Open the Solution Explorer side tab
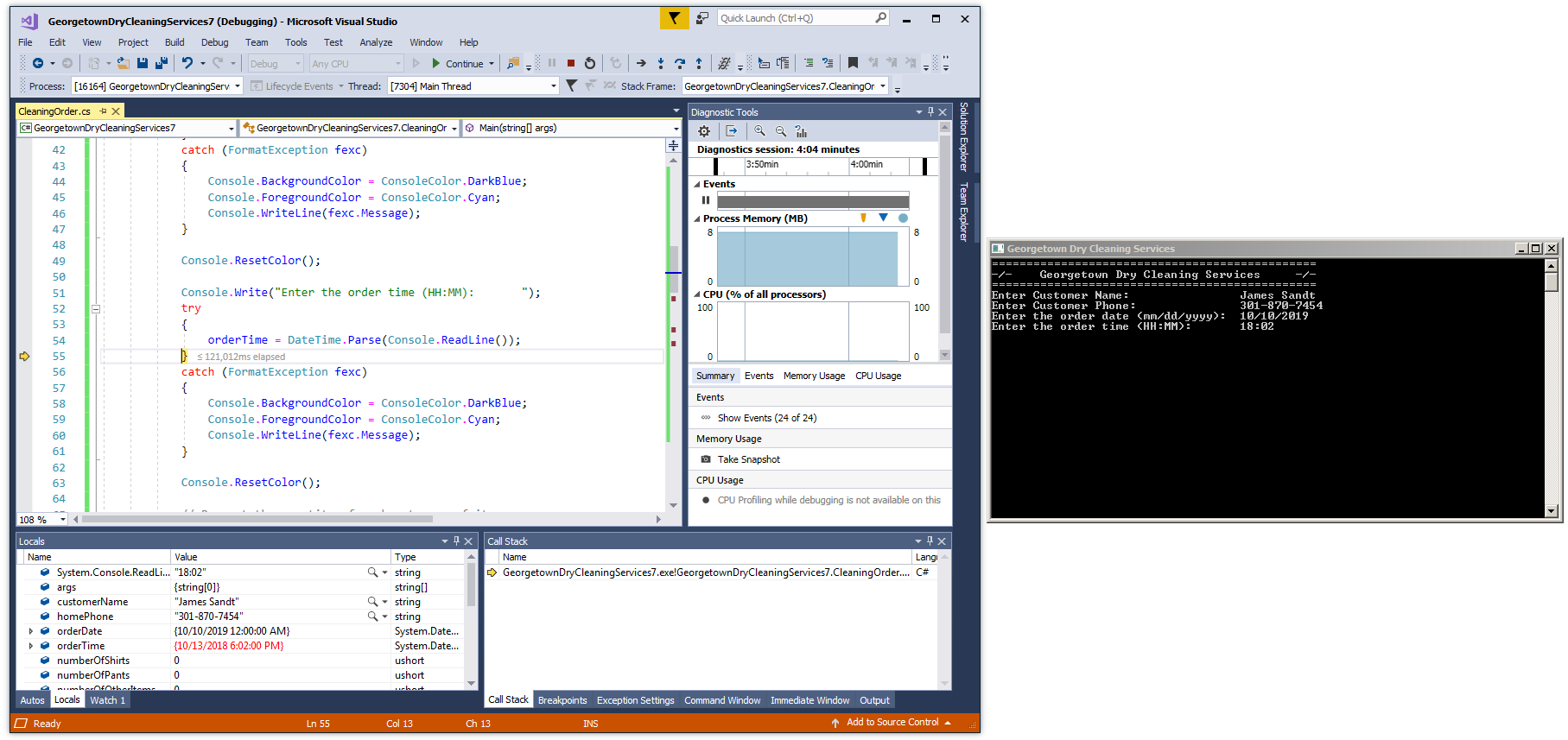This screenshot has height=740, width=1568. click(964, 137)
